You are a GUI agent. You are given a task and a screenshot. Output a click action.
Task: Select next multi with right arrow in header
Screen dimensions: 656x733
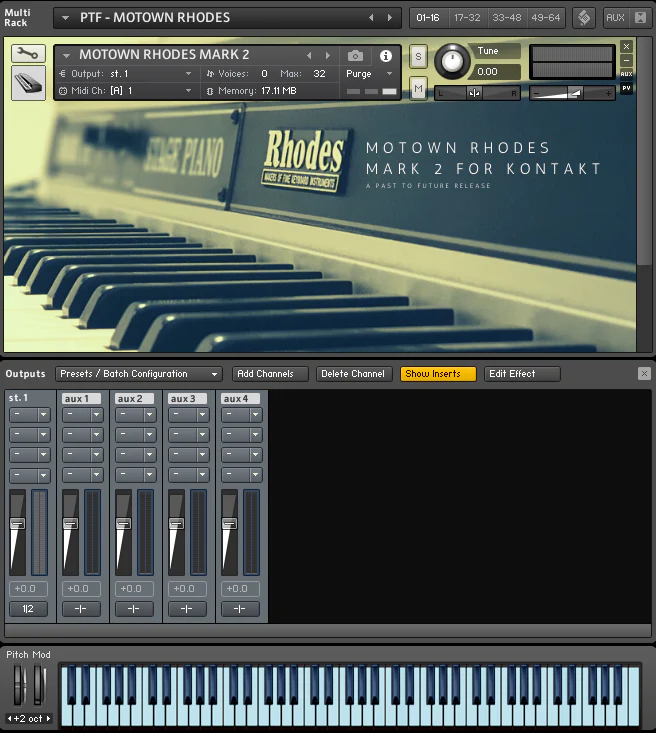coord(389,18)
